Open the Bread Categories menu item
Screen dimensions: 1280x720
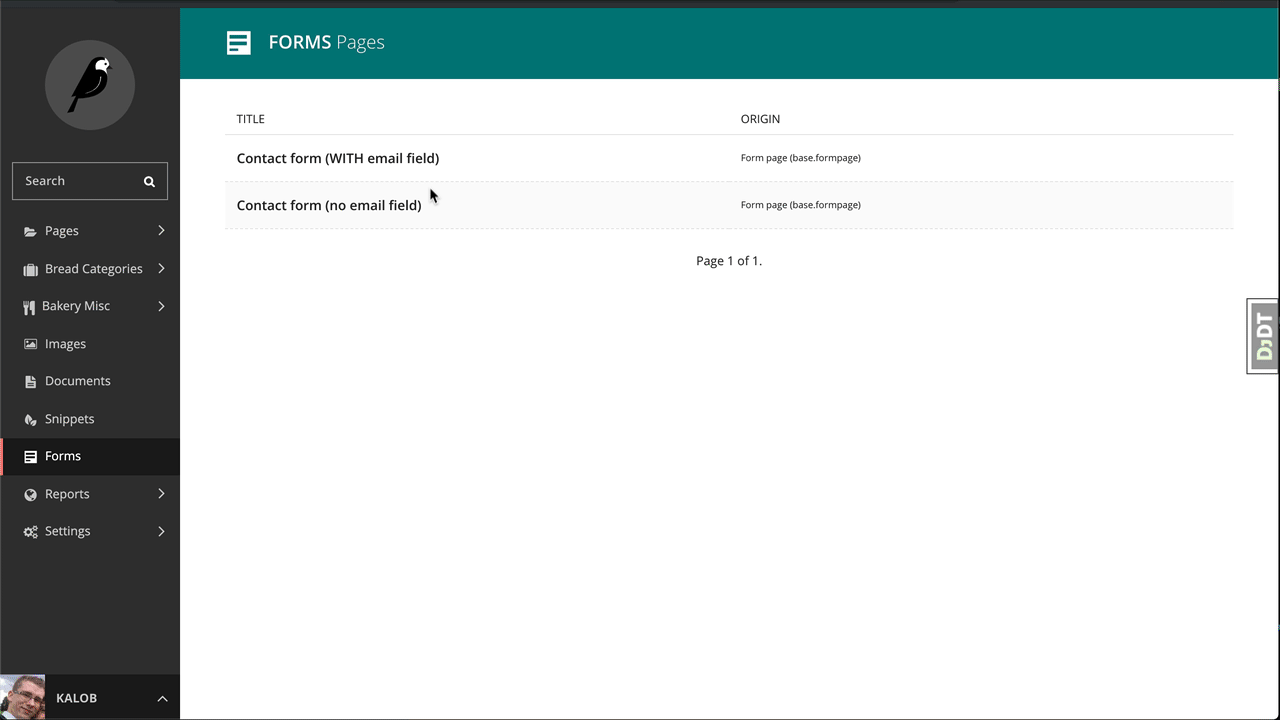90,269
